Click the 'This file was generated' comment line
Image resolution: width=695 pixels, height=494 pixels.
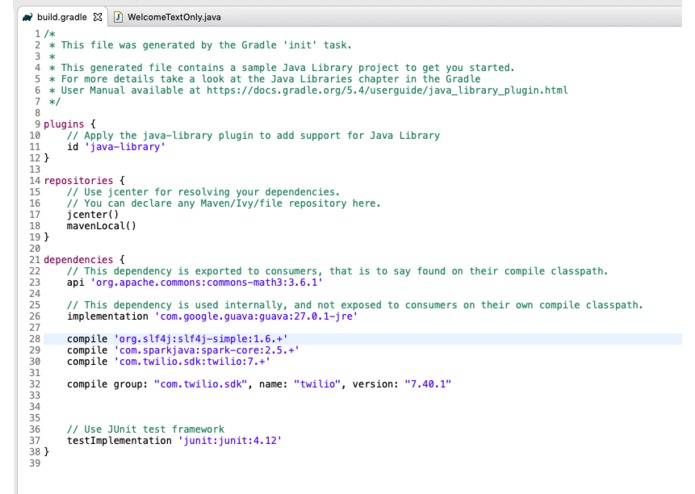pos(200,45)
